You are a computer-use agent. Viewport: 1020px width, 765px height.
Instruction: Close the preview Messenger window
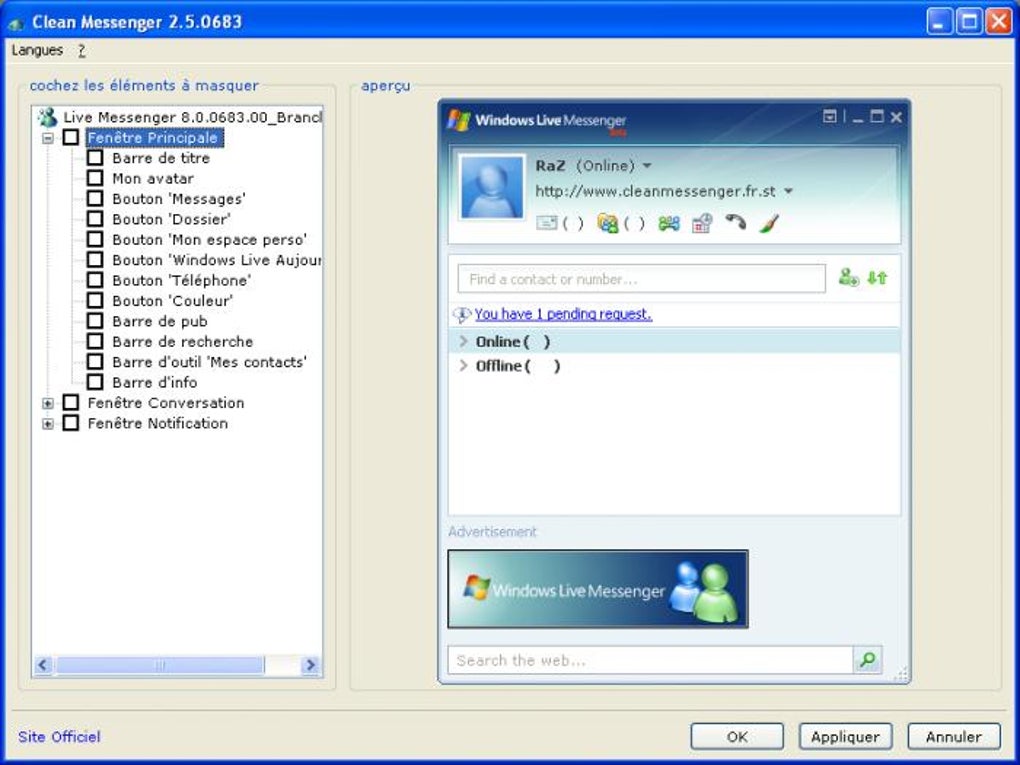896,117
